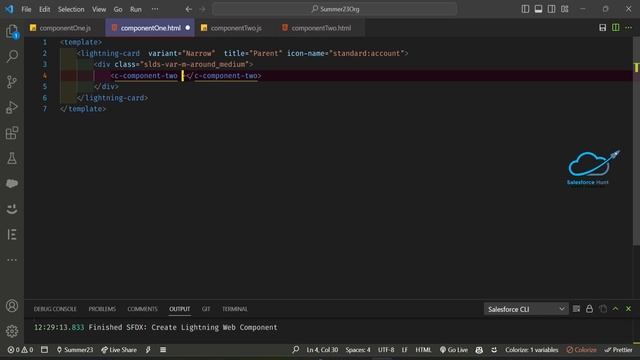This screenshot has height=360, width=640.
Task: Open Source Control view
Action: [x=12, y=82]
